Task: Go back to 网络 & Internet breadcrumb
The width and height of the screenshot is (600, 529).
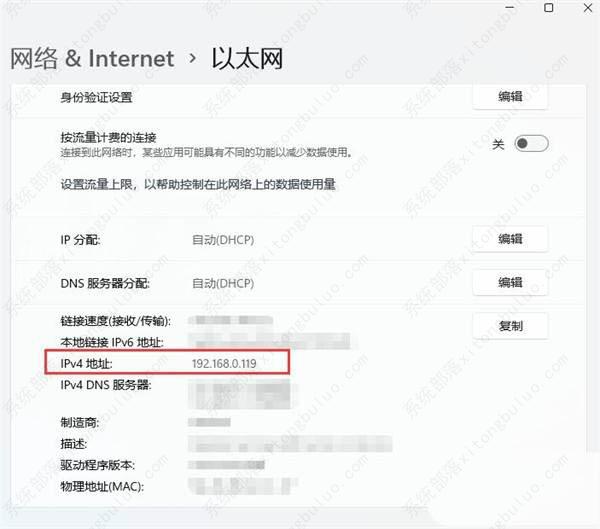Action: 92,59
